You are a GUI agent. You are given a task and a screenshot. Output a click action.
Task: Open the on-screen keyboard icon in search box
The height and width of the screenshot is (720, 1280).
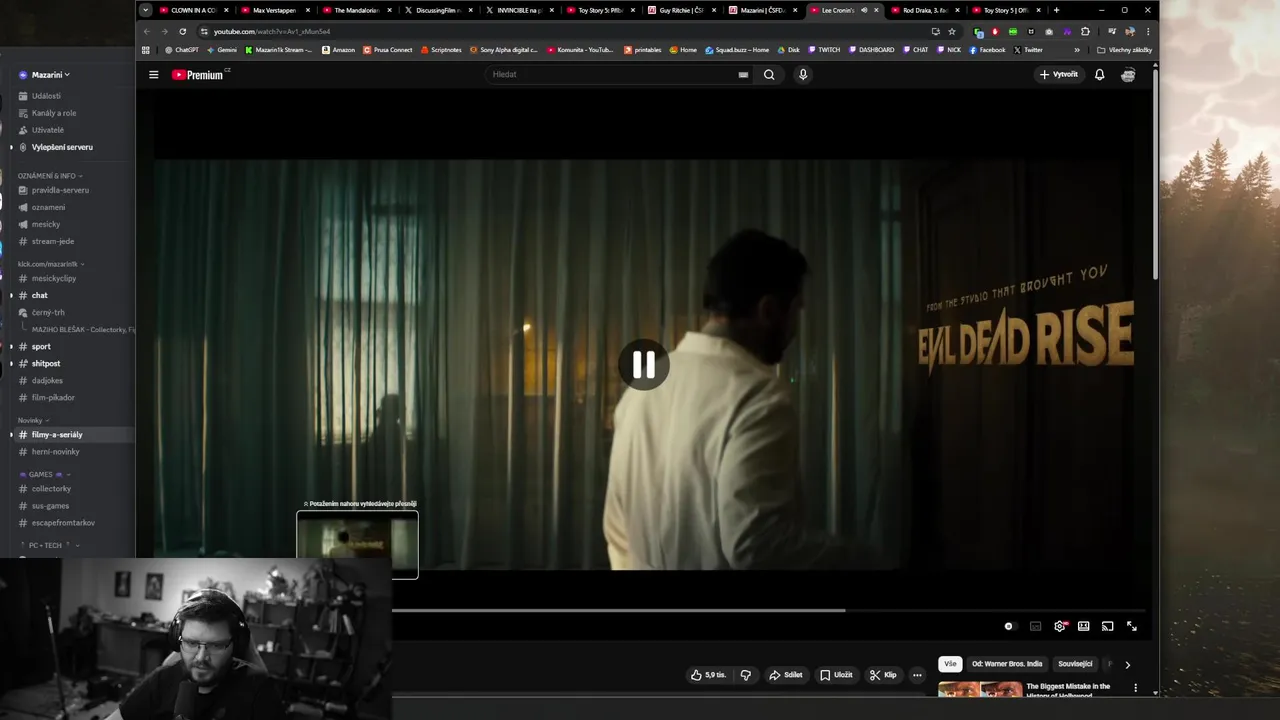(743, 74)
